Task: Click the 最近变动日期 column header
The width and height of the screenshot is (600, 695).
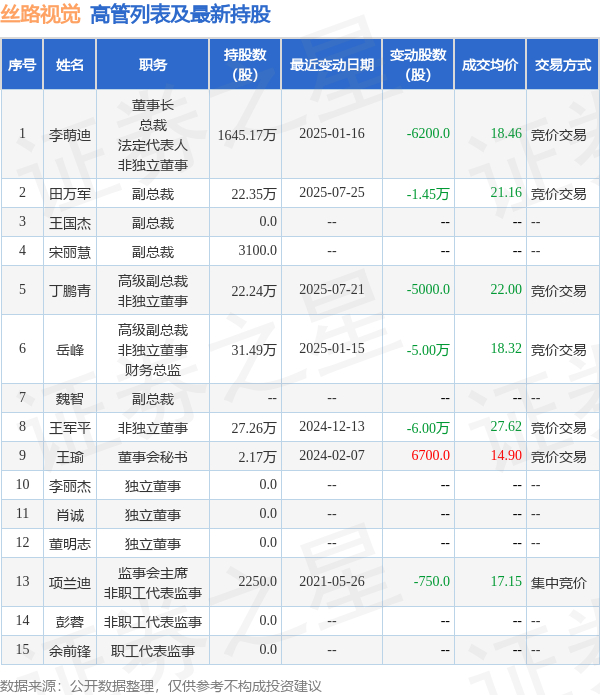Action: tap(332, 65)
